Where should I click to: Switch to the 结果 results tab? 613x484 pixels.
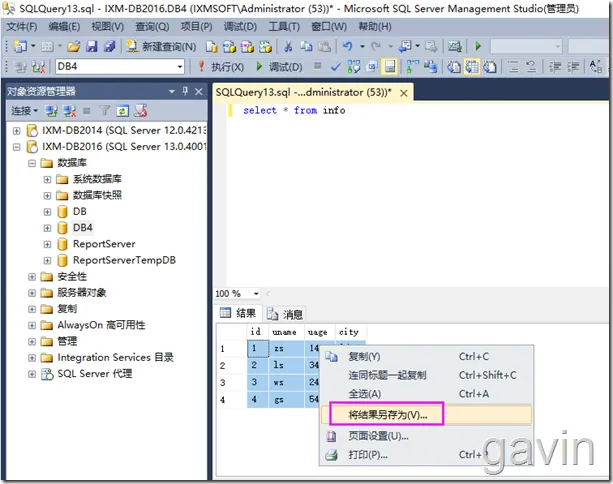tap(238, 313)
